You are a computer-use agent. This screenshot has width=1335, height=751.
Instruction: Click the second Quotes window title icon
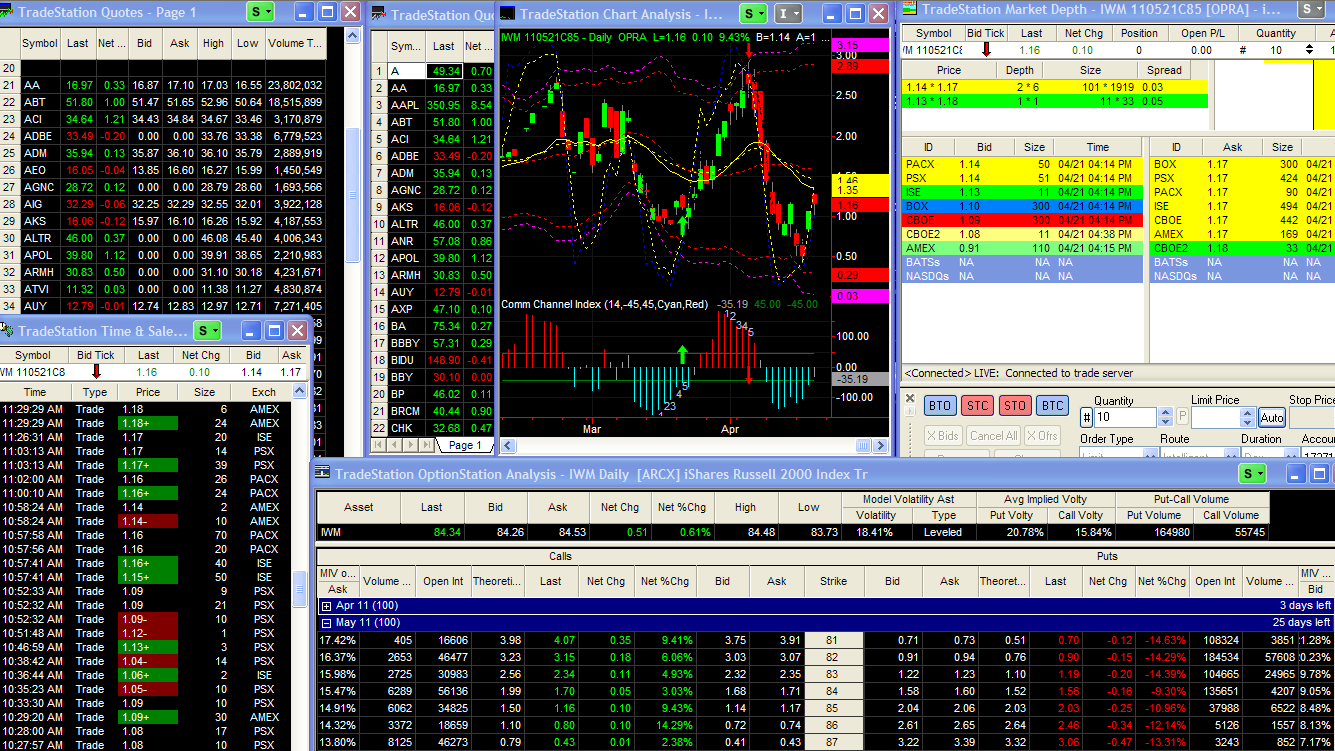pyautogui.click(x=378, y=14)
